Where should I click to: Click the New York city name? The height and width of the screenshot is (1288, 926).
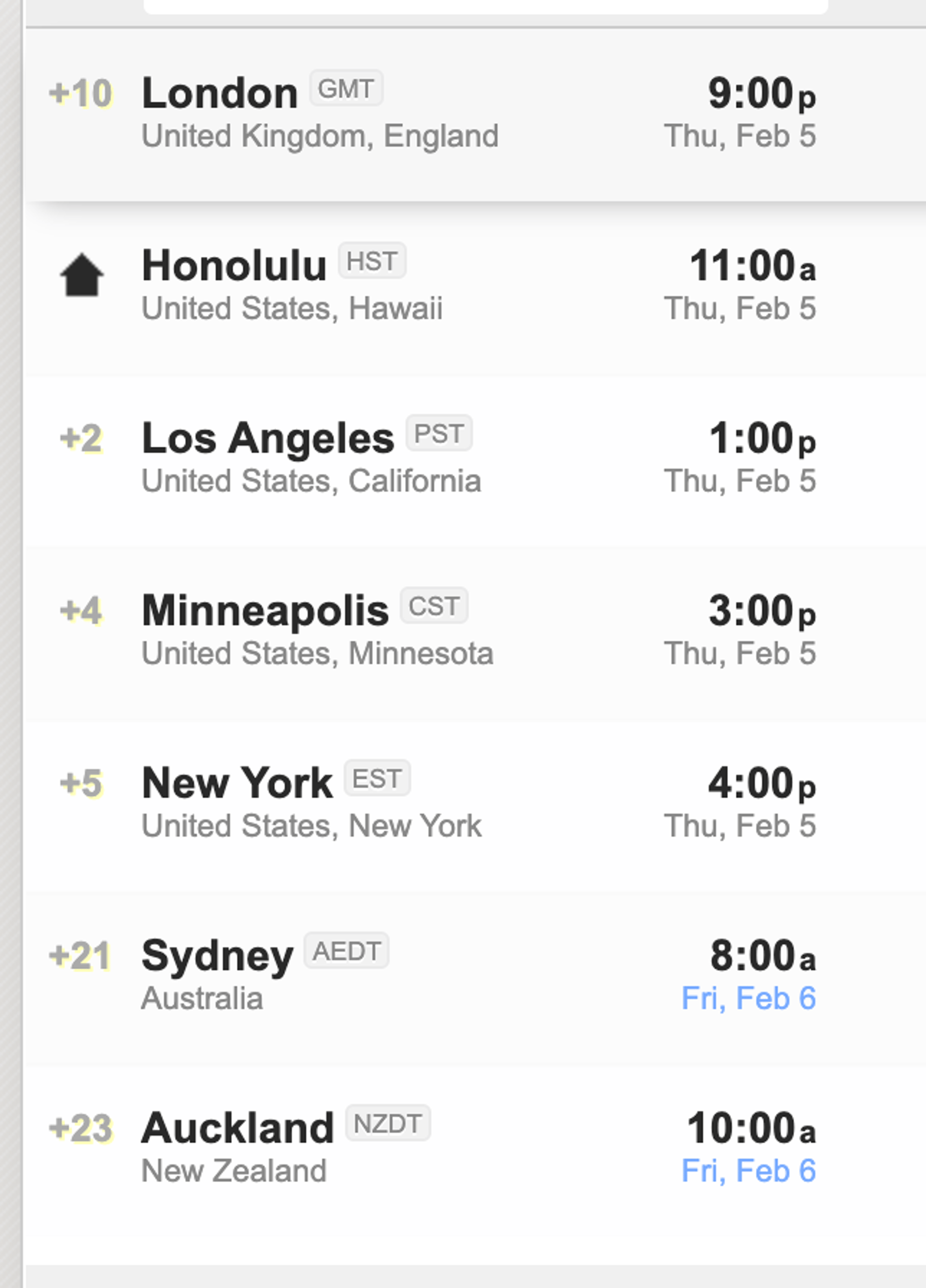point(237,783)
